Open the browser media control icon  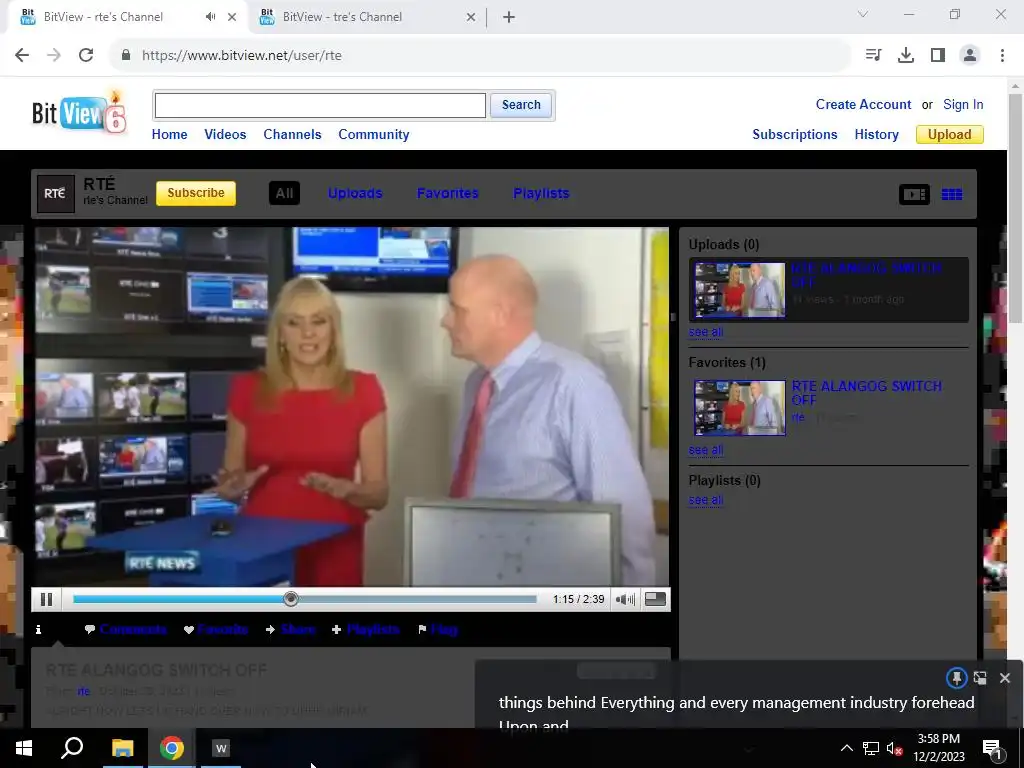(873, 55)
